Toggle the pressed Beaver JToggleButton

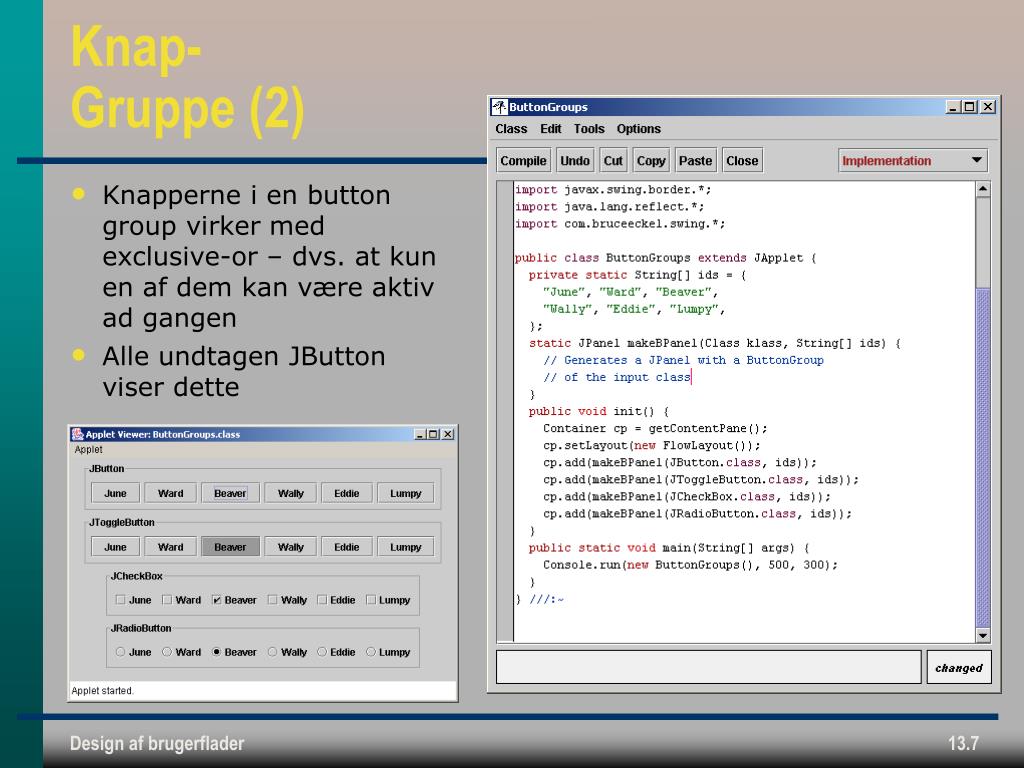(x=231, y=547)
